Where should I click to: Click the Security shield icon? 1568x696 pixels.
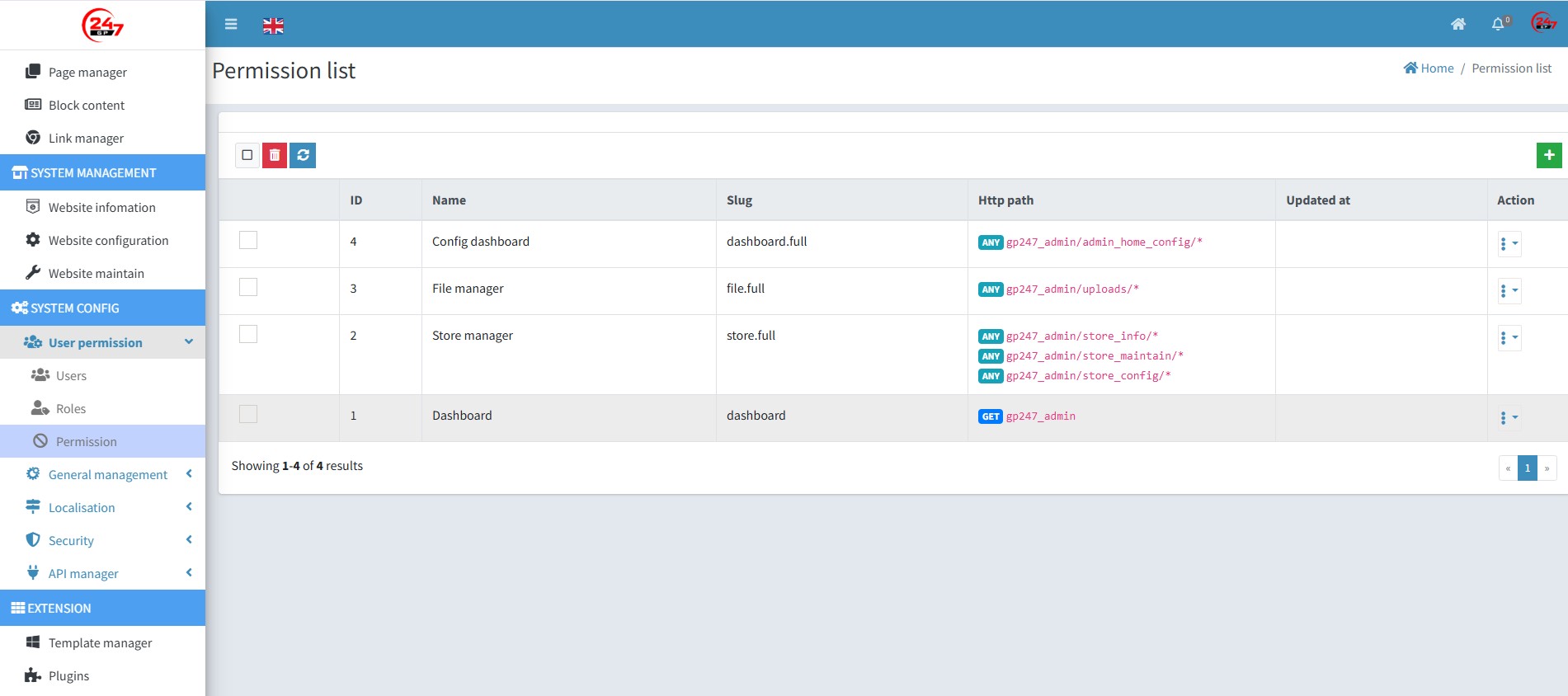pyautogui.click(x=33, y=539)
